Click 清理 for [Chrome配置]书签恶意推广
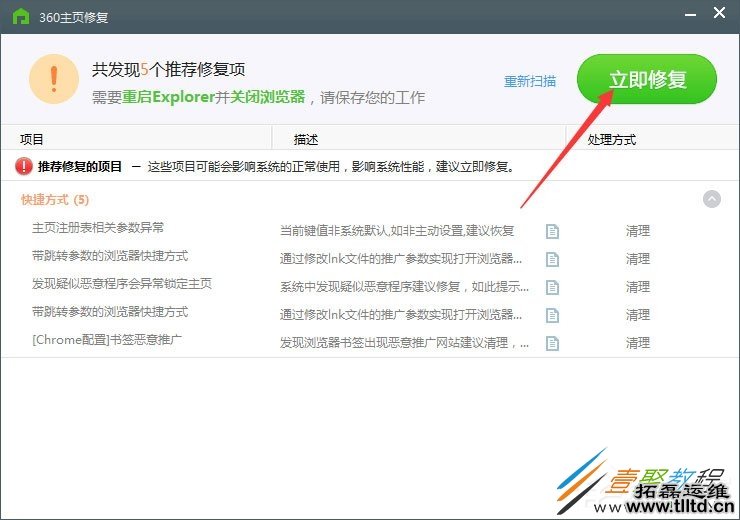Viewport: 740px width, 520px height. tap(638, 343)
